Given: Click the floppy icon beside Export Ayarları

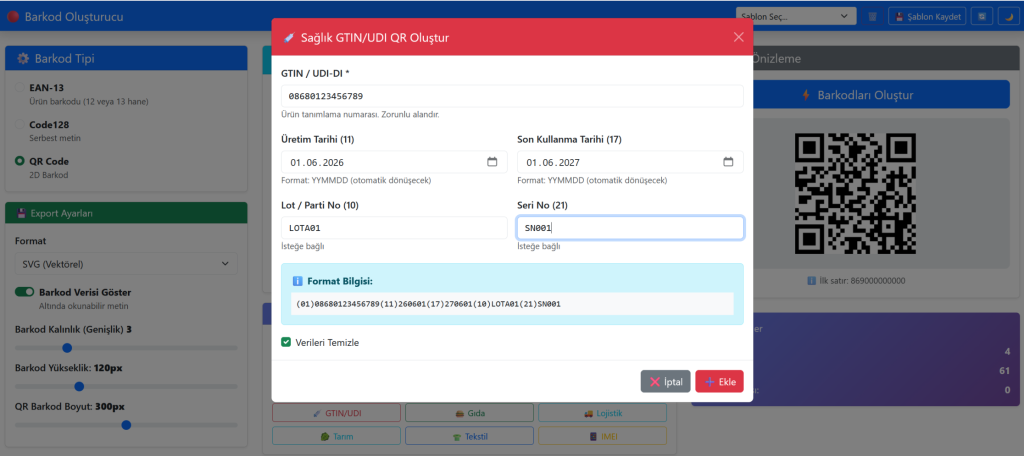Looking at the screenshot, I should coord(22,213).
